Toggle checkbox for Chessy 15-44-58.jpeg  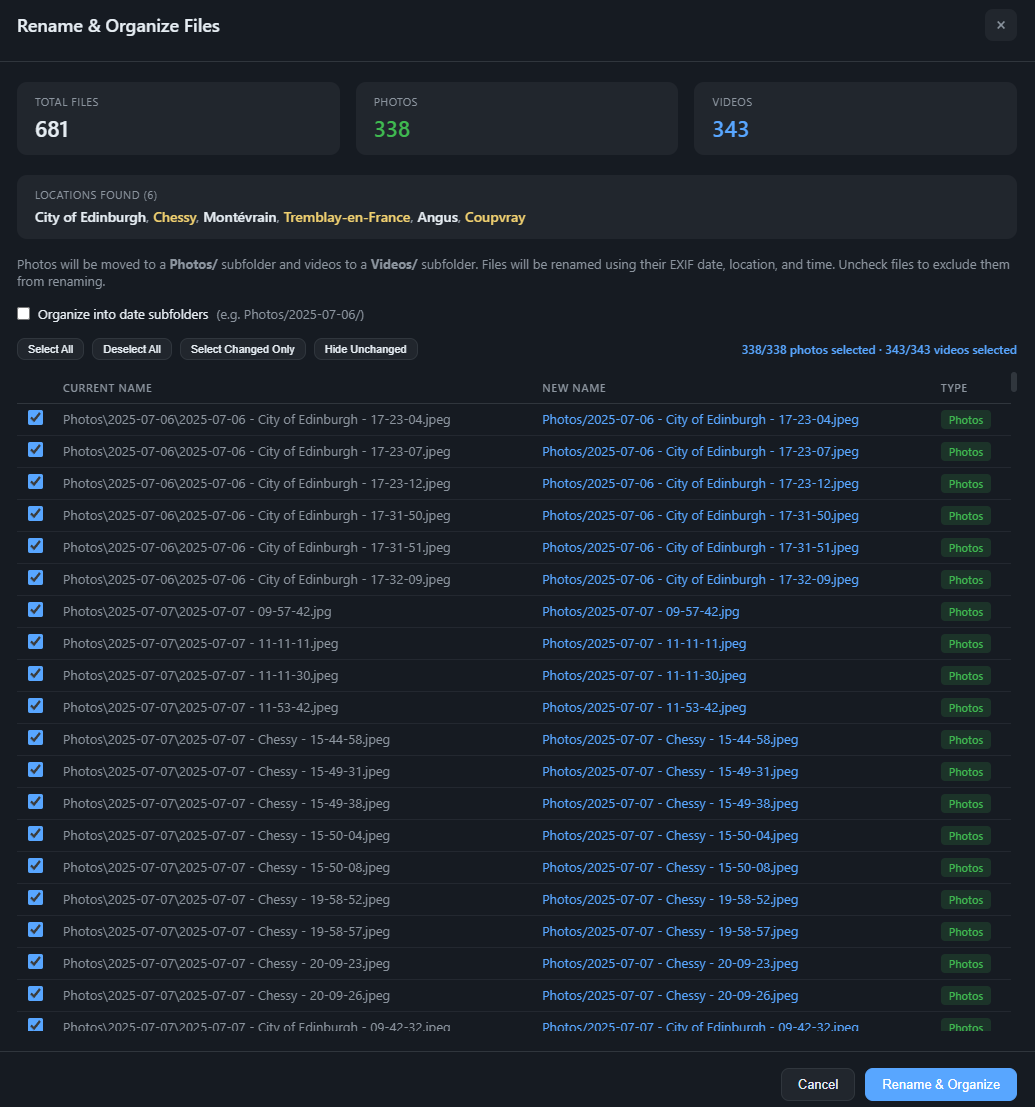(x=36, y=738)
